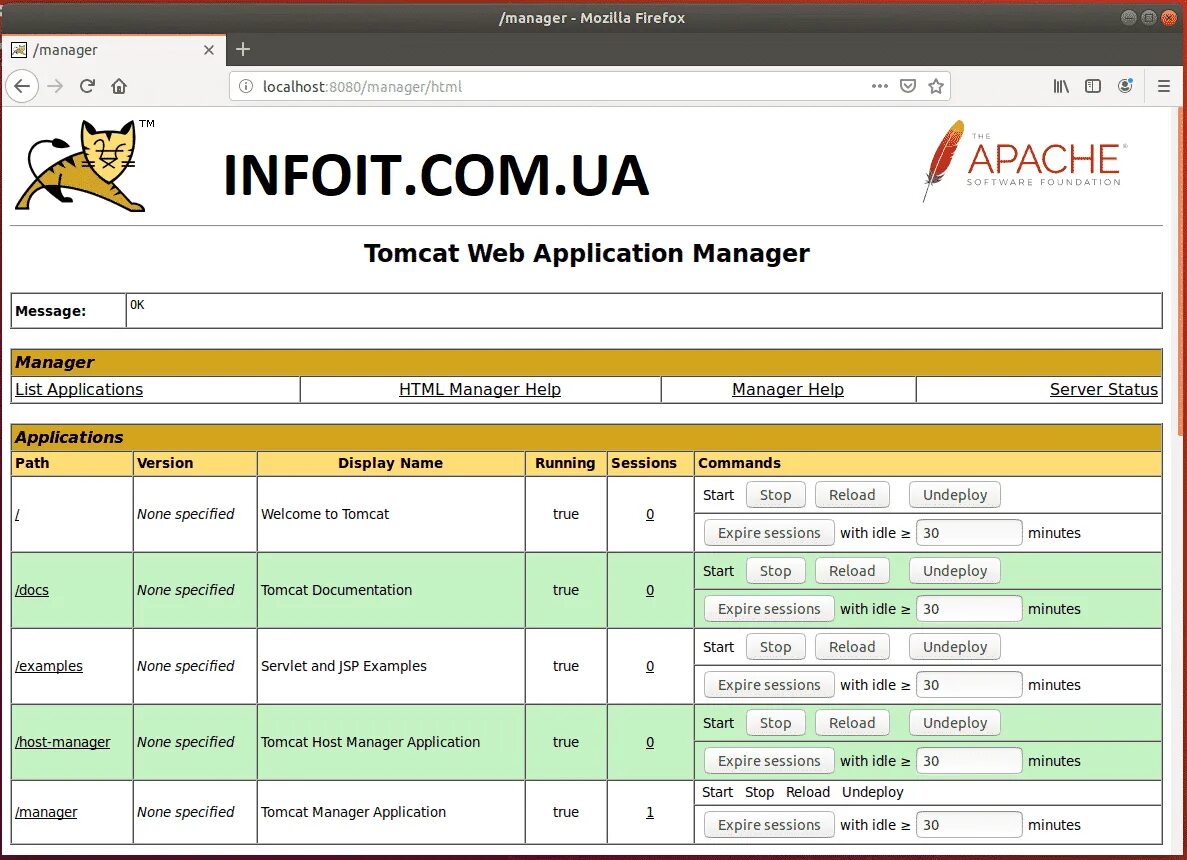Image resolution: width=1187 pixels, height=860 pixels.
Task: Click the OK message text
Action: 137,304
